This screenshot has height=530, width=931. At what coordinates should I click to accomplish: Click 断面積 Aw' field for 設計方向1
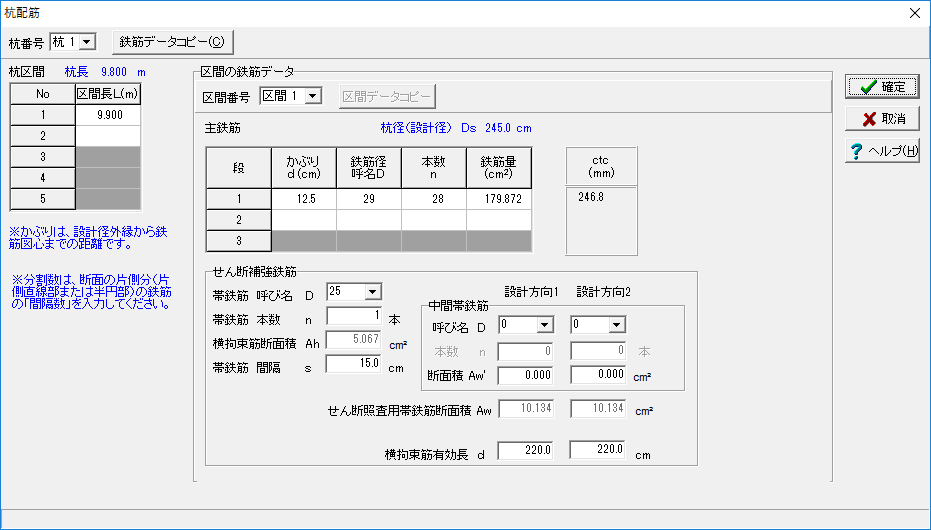(525, 375)
